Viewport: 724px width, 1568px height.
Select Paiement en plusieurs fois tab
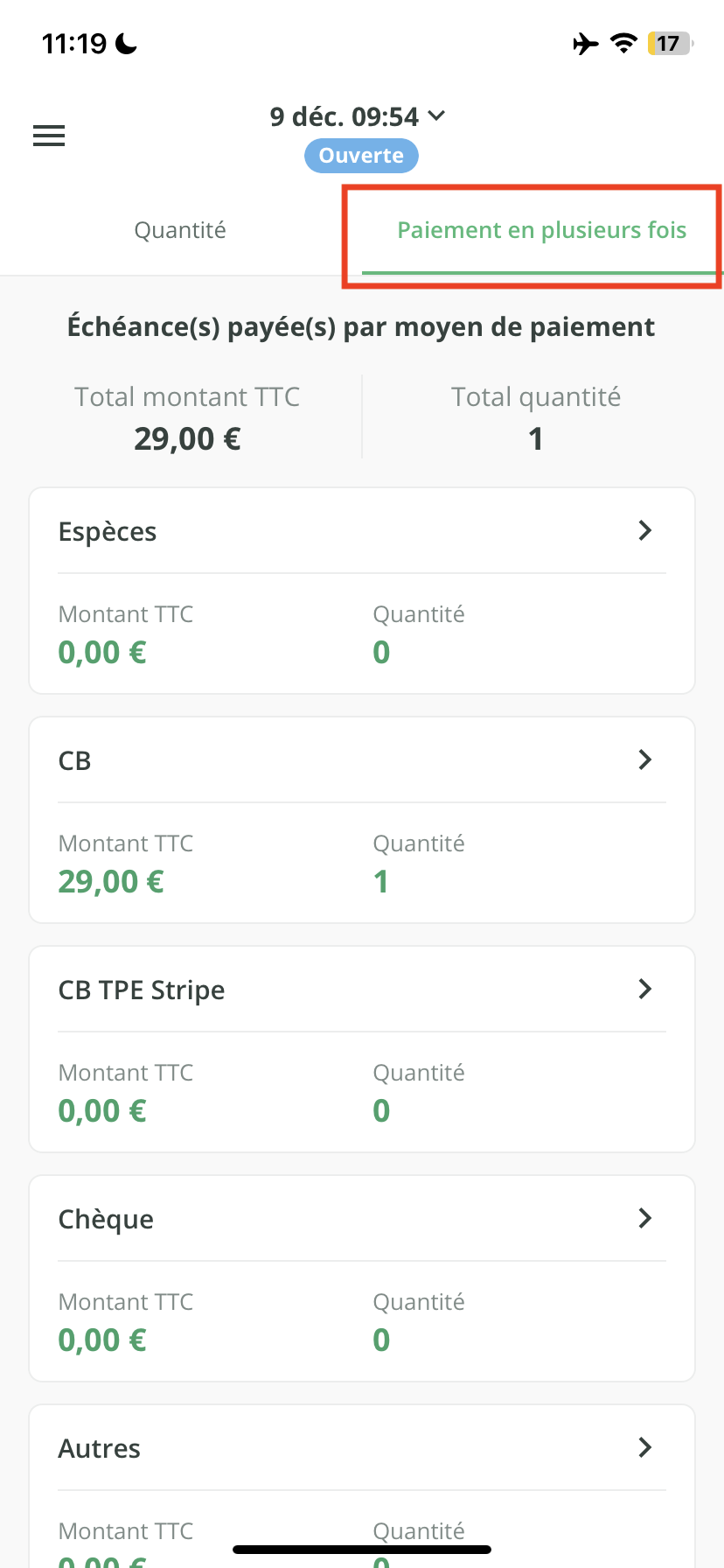click(541, 230)
